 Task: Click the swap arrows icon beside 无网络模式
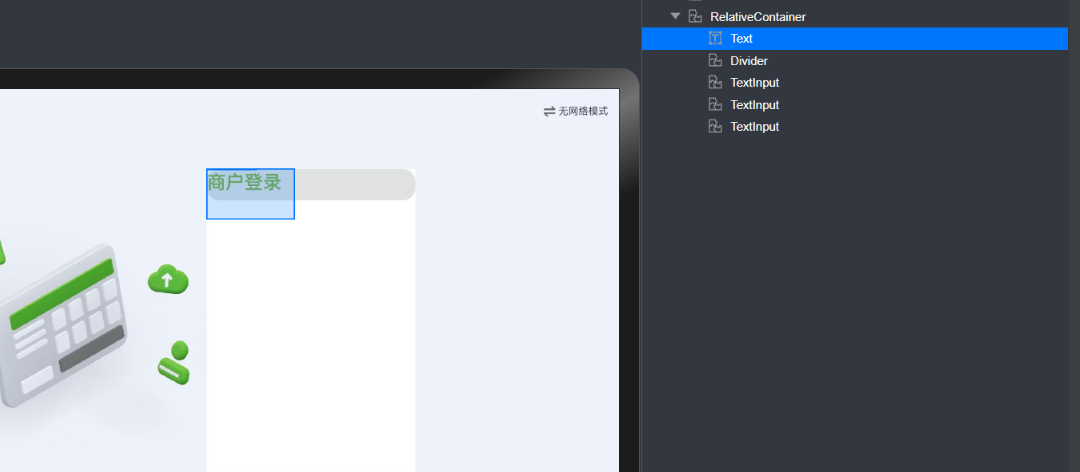(x=549, y=111)
